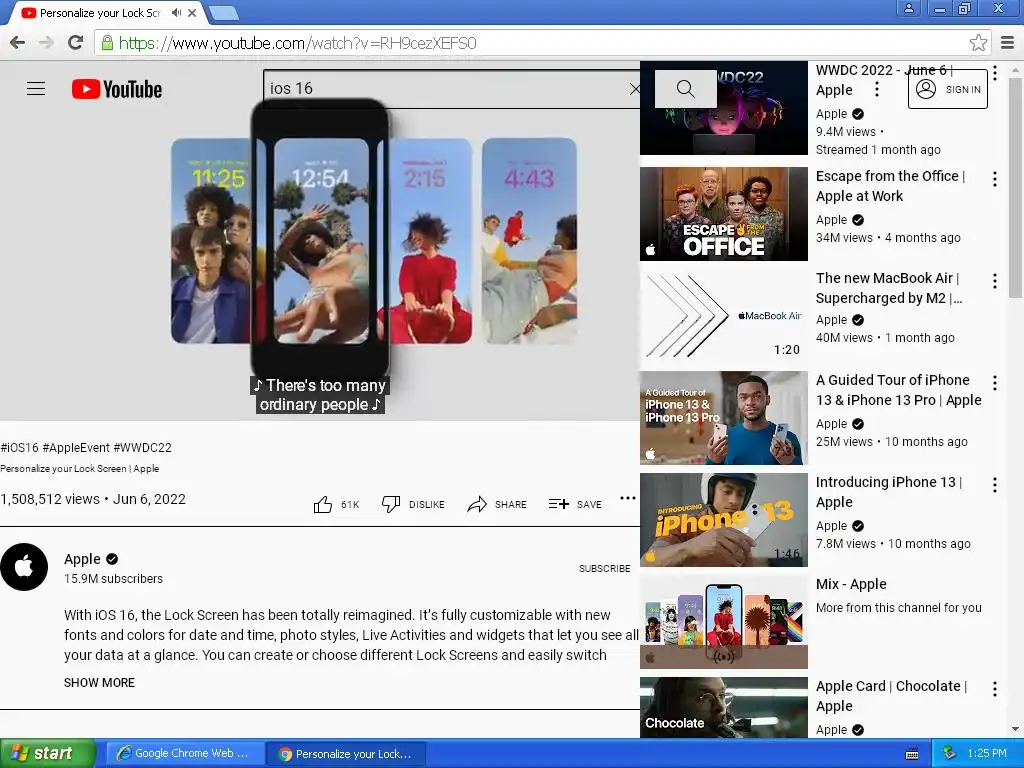Viewport: 1024px width, 768px height.
Task: Click the taskbar clock showing 1:25 PM
Action: coord(987,753)
